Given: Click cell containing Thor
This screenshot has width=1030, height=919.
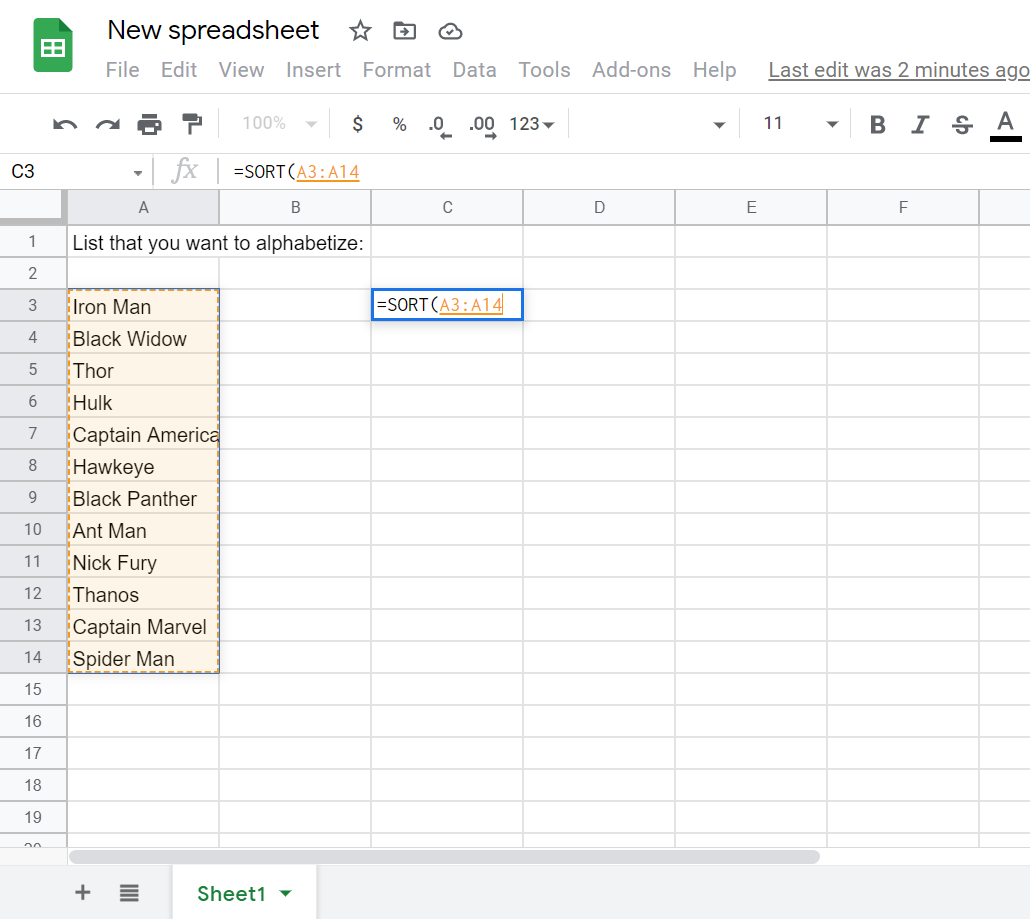Looking at the screenshot, I should tap(143, 369).
